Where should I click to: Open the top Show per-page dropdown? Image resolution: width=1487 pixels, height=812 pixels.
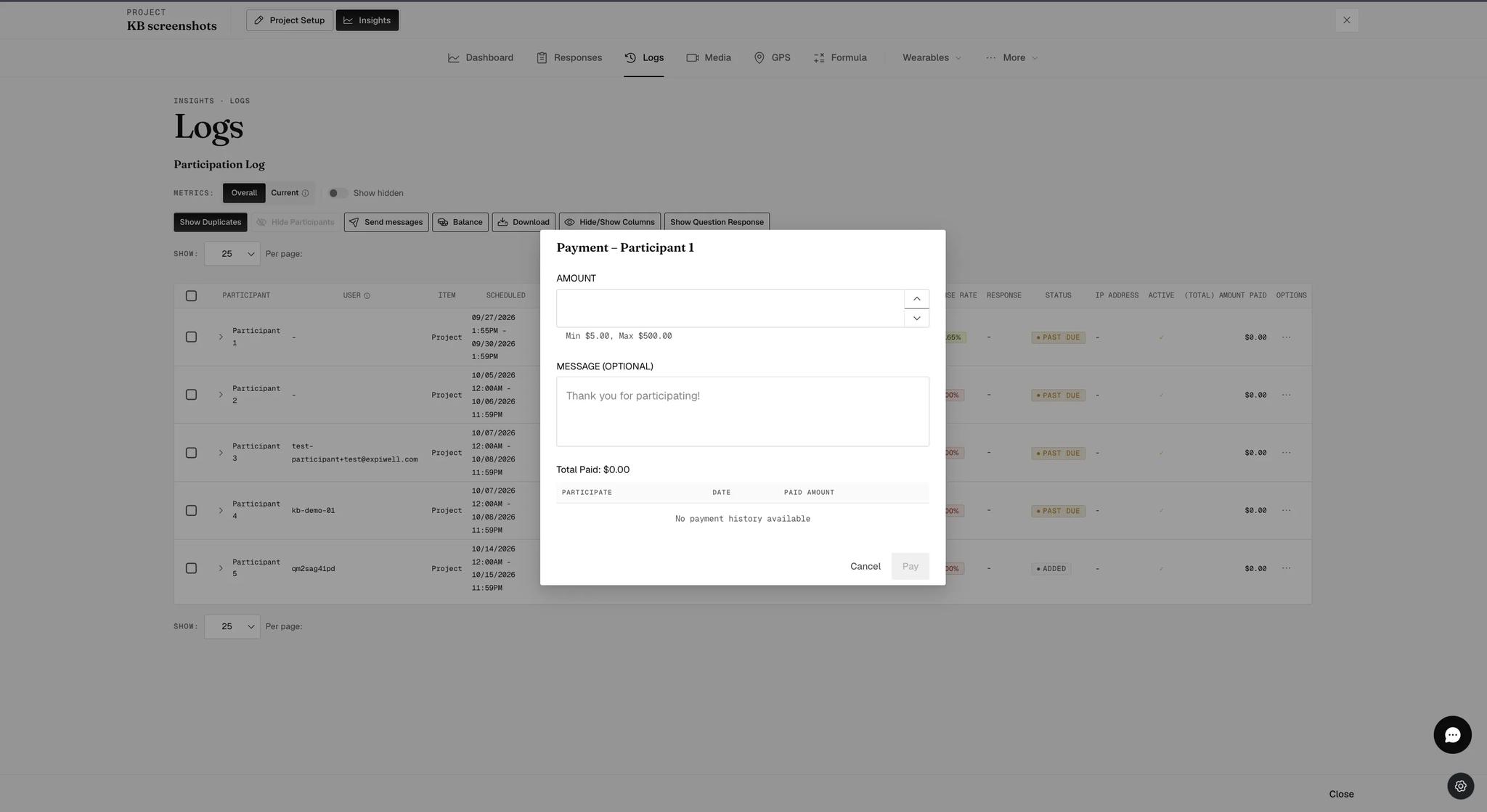(x=232, y=254)
